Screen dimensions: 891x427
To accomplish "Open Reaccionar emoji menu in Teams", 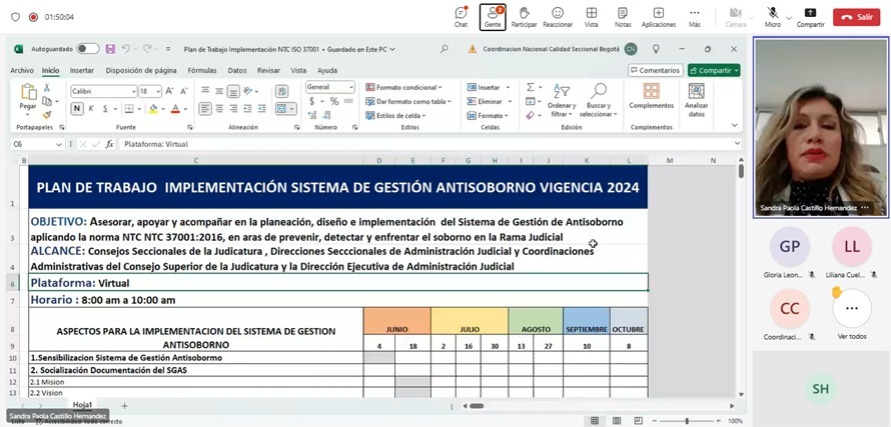I will coord(557,16).
